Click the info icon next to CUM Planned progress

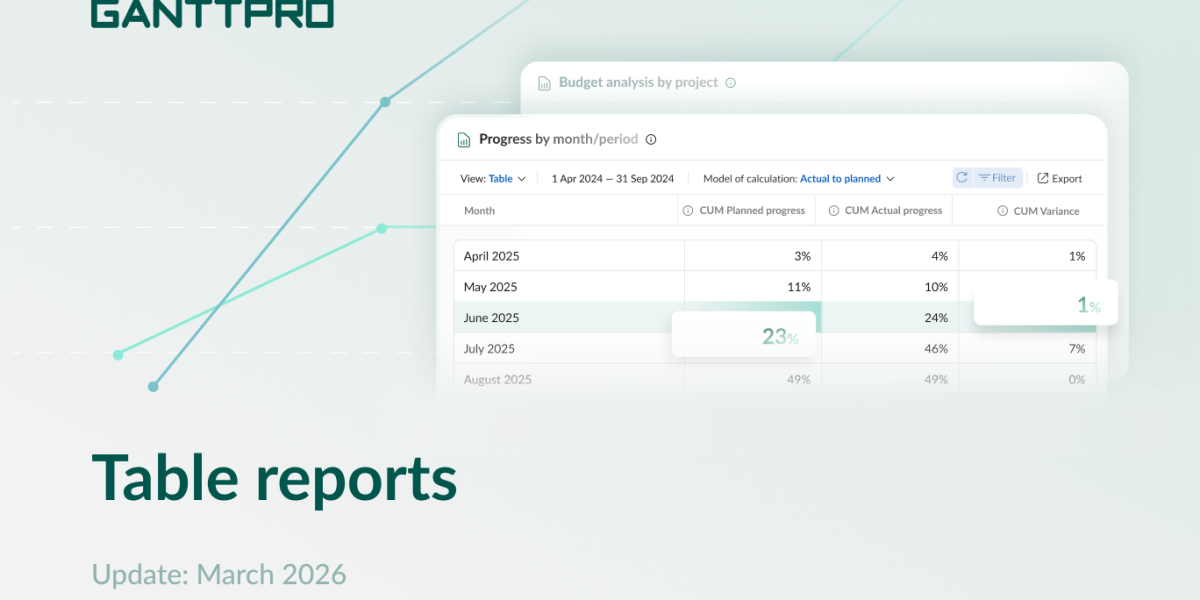pos(687,210)
